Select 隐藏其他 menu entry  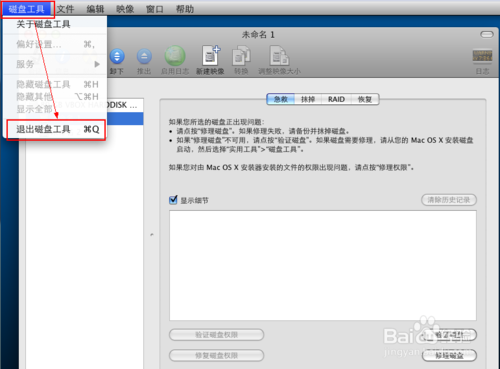55,97
